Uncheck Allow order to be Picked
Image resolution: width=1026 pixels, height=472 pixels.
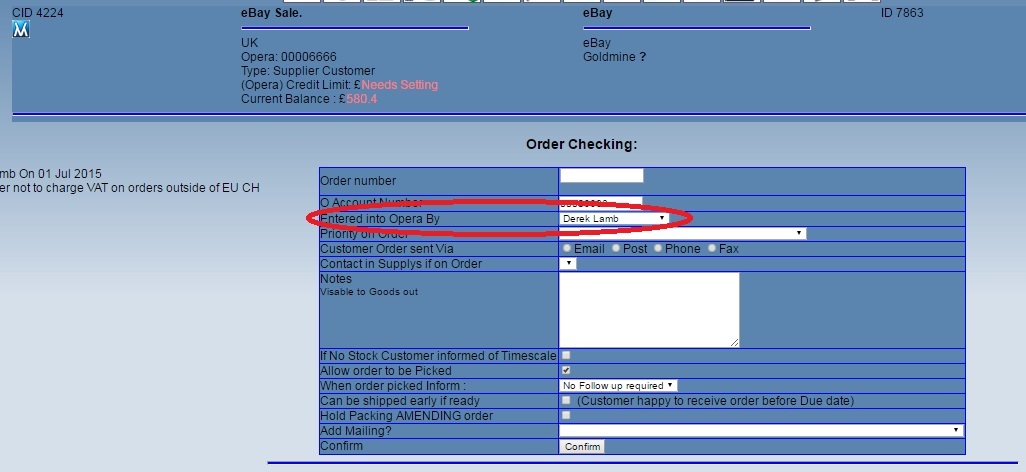pyautogui.click(x=566, y=370)
